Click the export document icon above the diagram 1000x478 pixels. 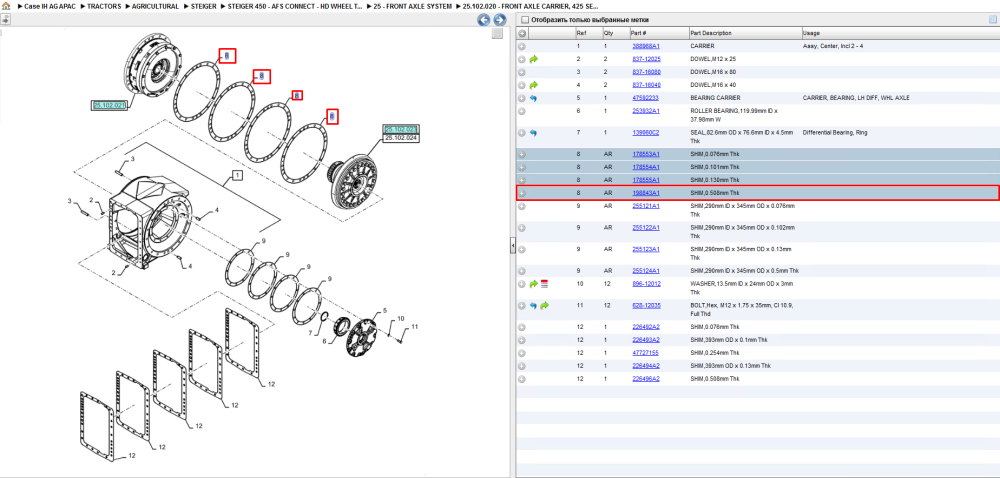point(5,20)
